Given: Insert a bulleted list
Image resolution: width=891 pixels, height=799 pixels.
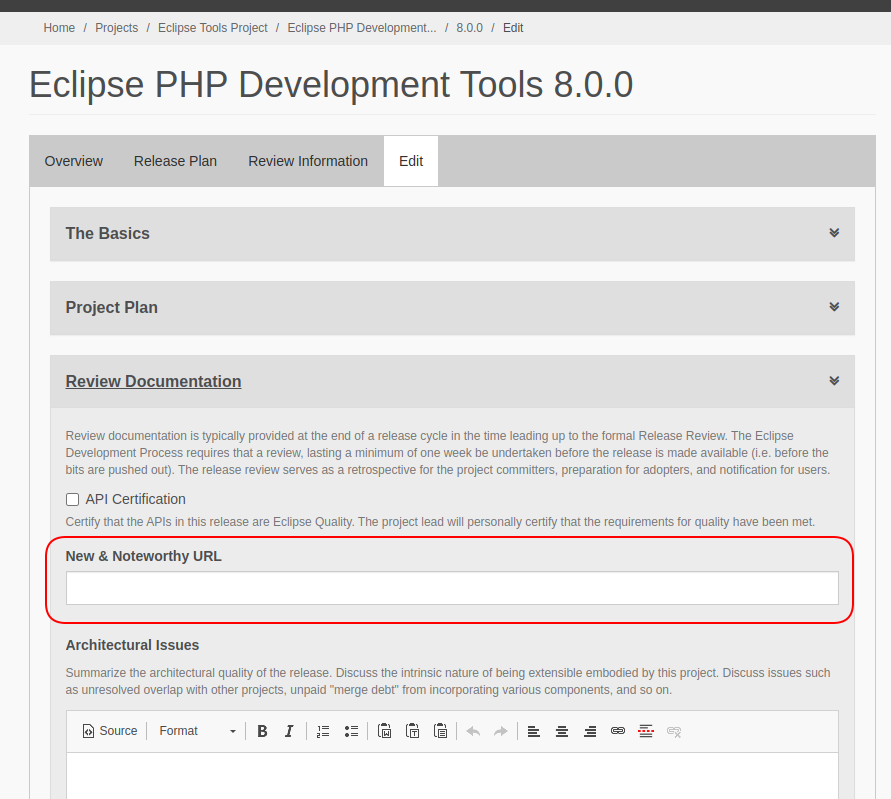Looking at the screenshot, I should pyautogui.click(x=351, y=731).
